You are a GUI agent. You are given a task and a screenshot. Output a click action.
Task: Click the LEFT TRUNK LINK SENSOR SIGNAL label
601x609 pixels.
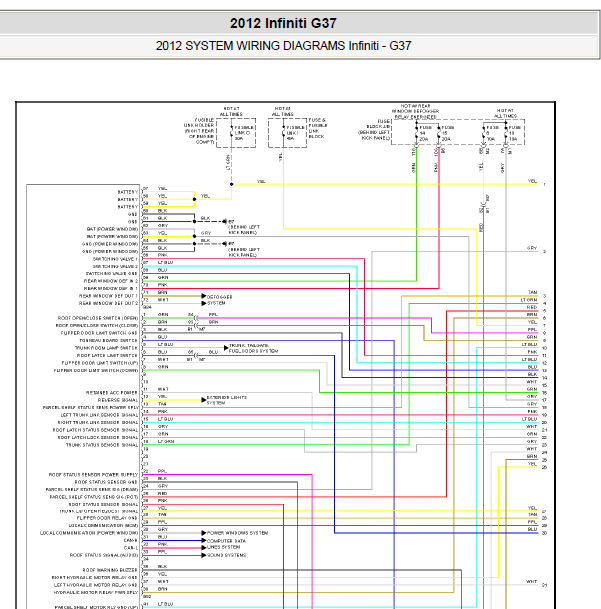tap(99, 415)
